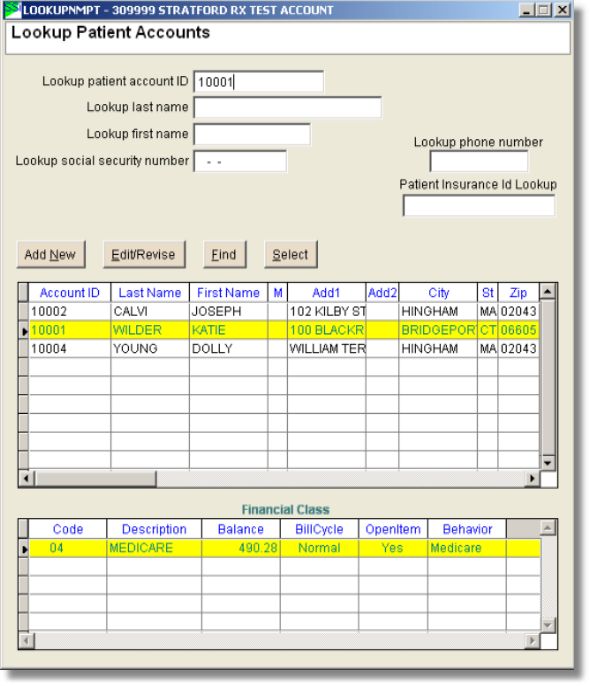Click the WILLIAM TER address cell
The image size is (590, 686).
tap(326, 349)
